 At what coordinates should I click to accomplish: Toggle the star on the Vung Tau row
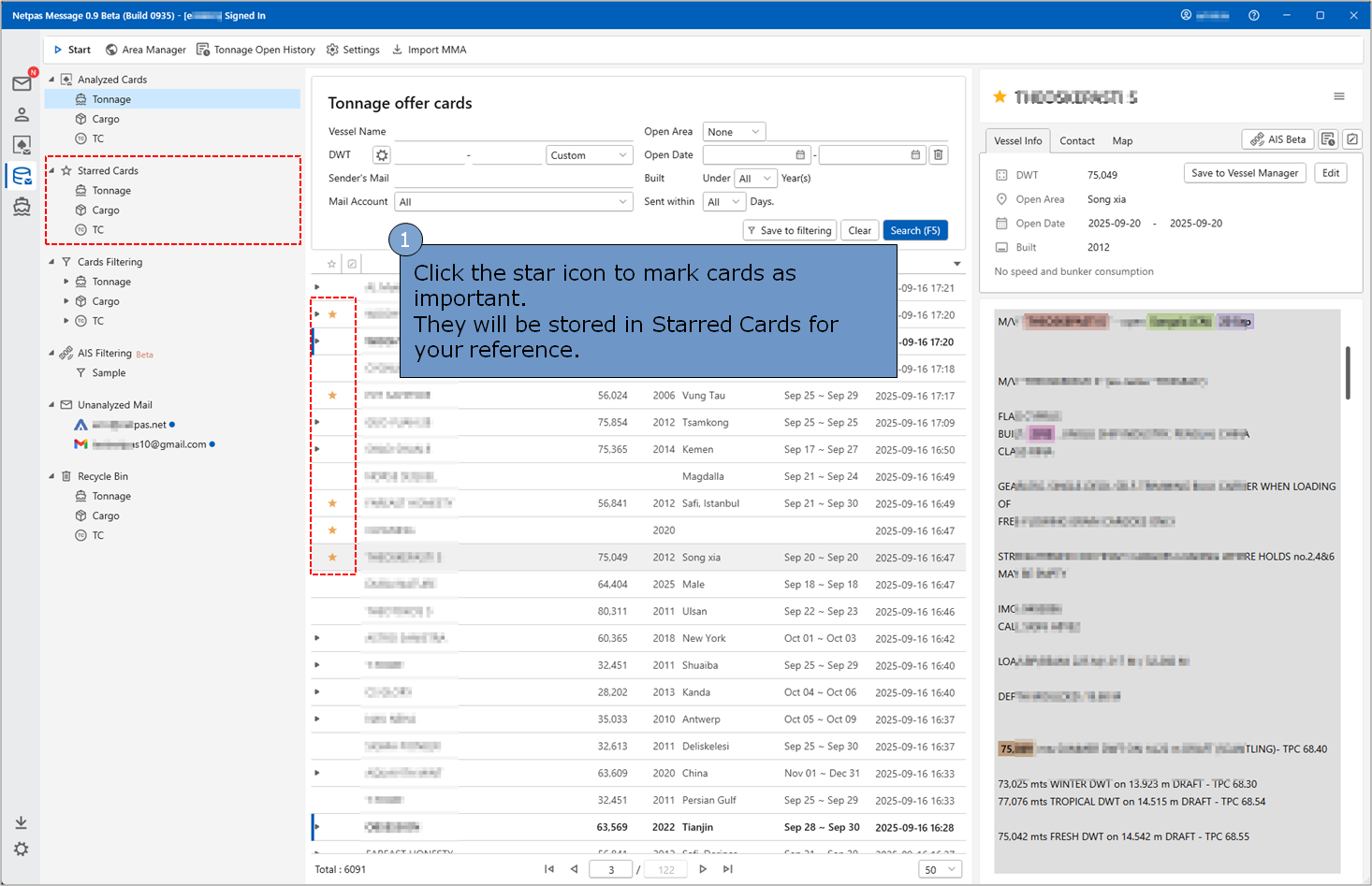click(x=332, y=396)
